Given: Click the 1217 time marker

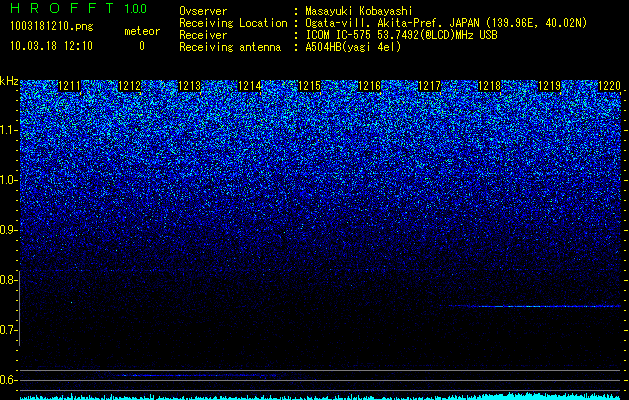Looking at the screenshot, I should 430,86.
